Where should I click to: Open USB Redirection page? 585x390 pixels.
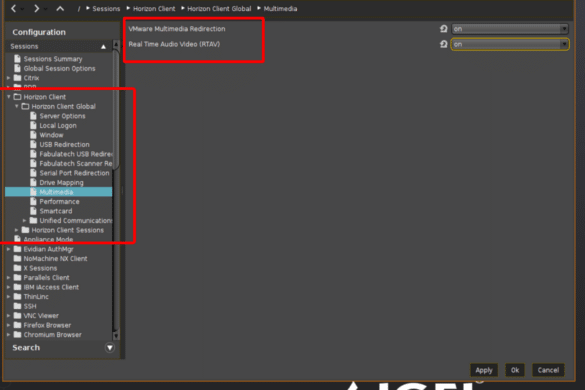pos(64,144)
